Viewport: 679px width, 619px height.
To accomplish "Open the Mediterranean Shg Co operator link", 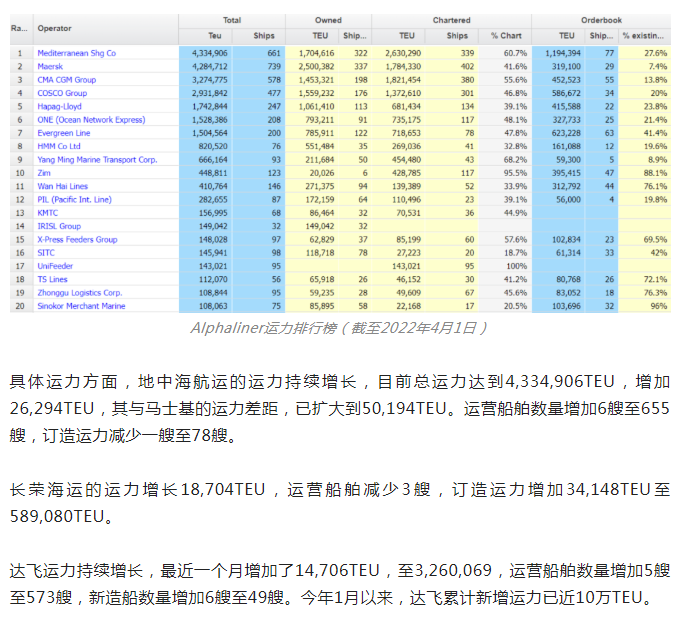I will pos(77,53).
